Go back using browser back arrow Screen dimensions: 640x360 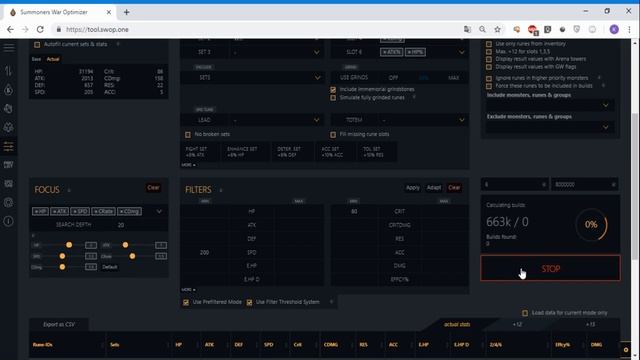(10, 29)
